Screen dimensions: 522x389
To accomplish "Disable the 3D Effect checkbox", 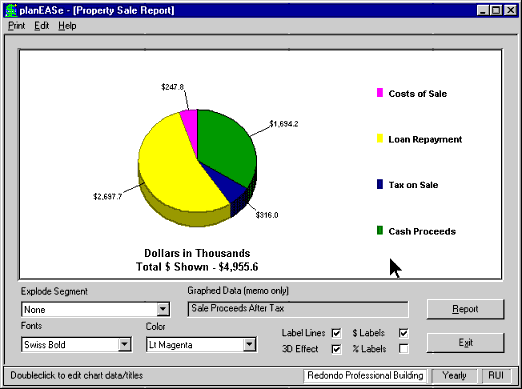I will [x=336, y=349].
